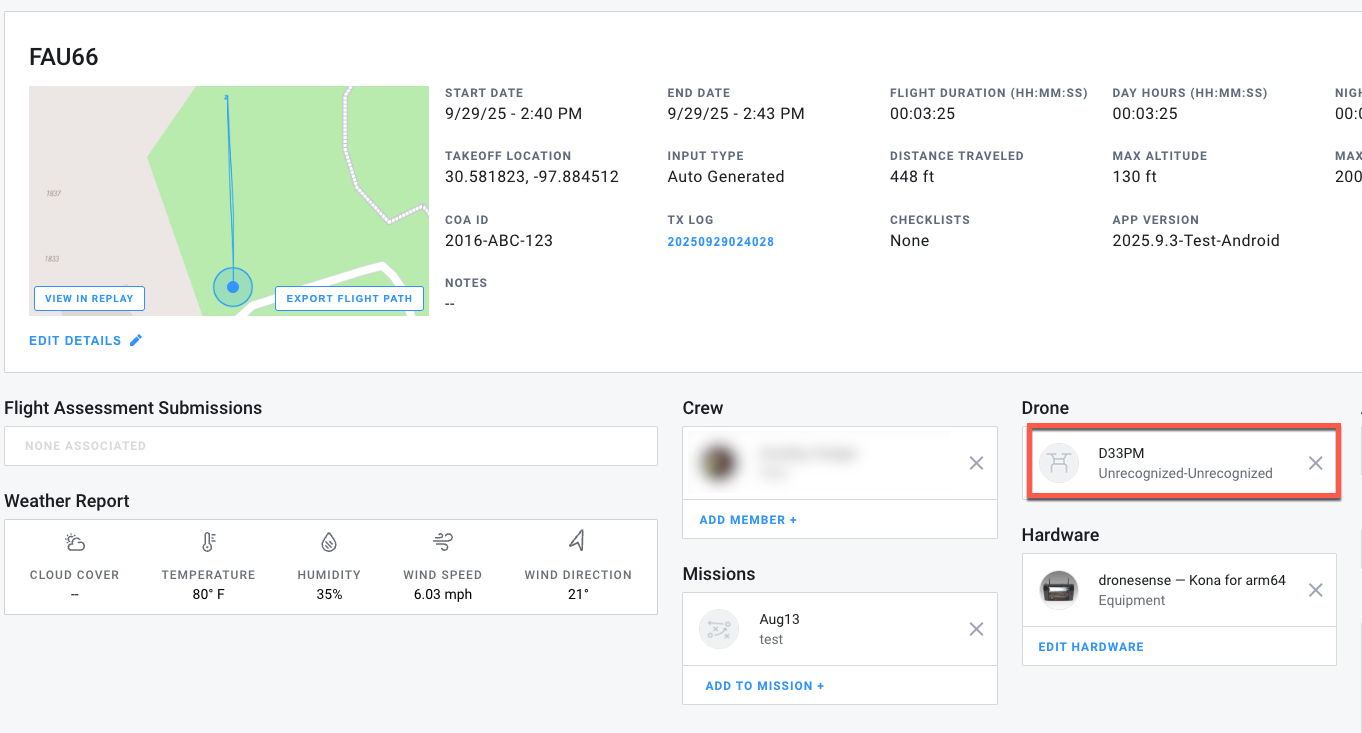The width and height of the screenshot is (1362, 733).
Task: Export the flight path
Action: (x=349, y=298)
